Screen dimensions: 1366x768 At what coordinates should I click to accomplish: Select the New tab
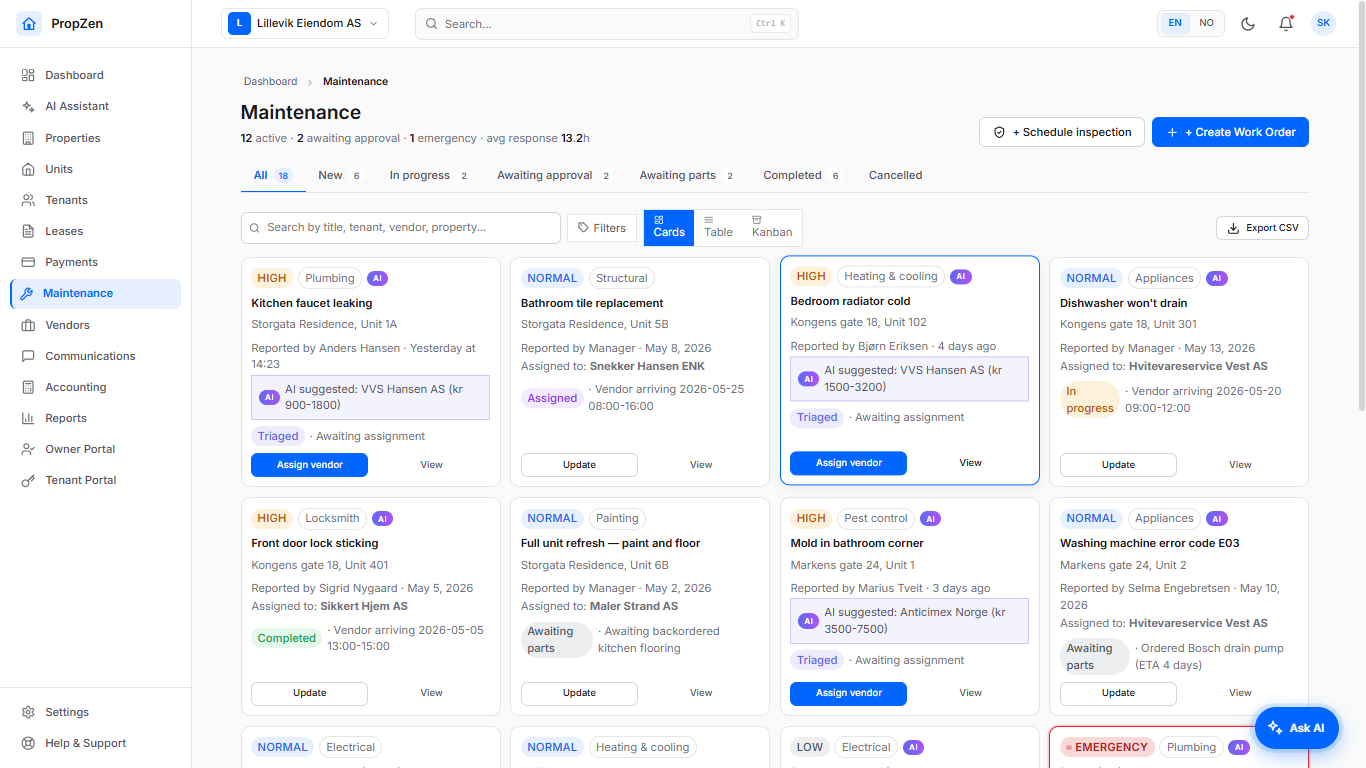coord(340,175)
